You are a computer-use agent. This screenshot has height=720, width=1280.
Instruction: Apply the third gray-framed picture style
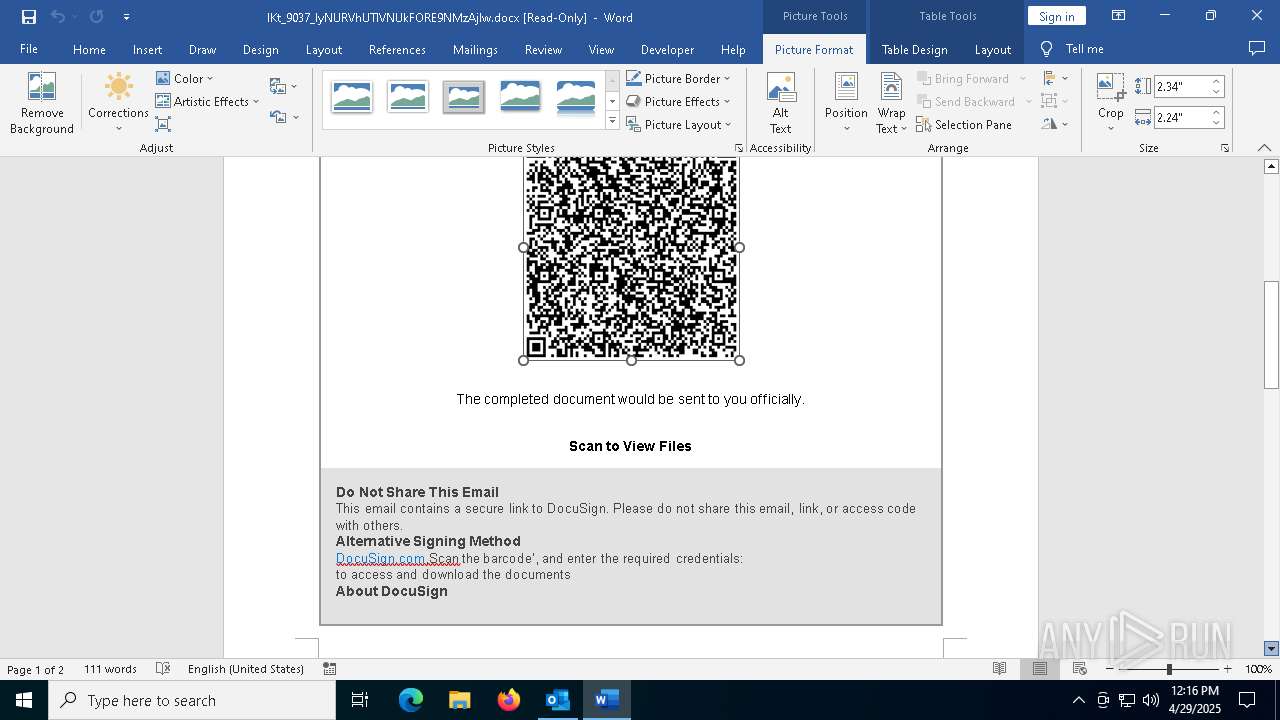point(464,97)
